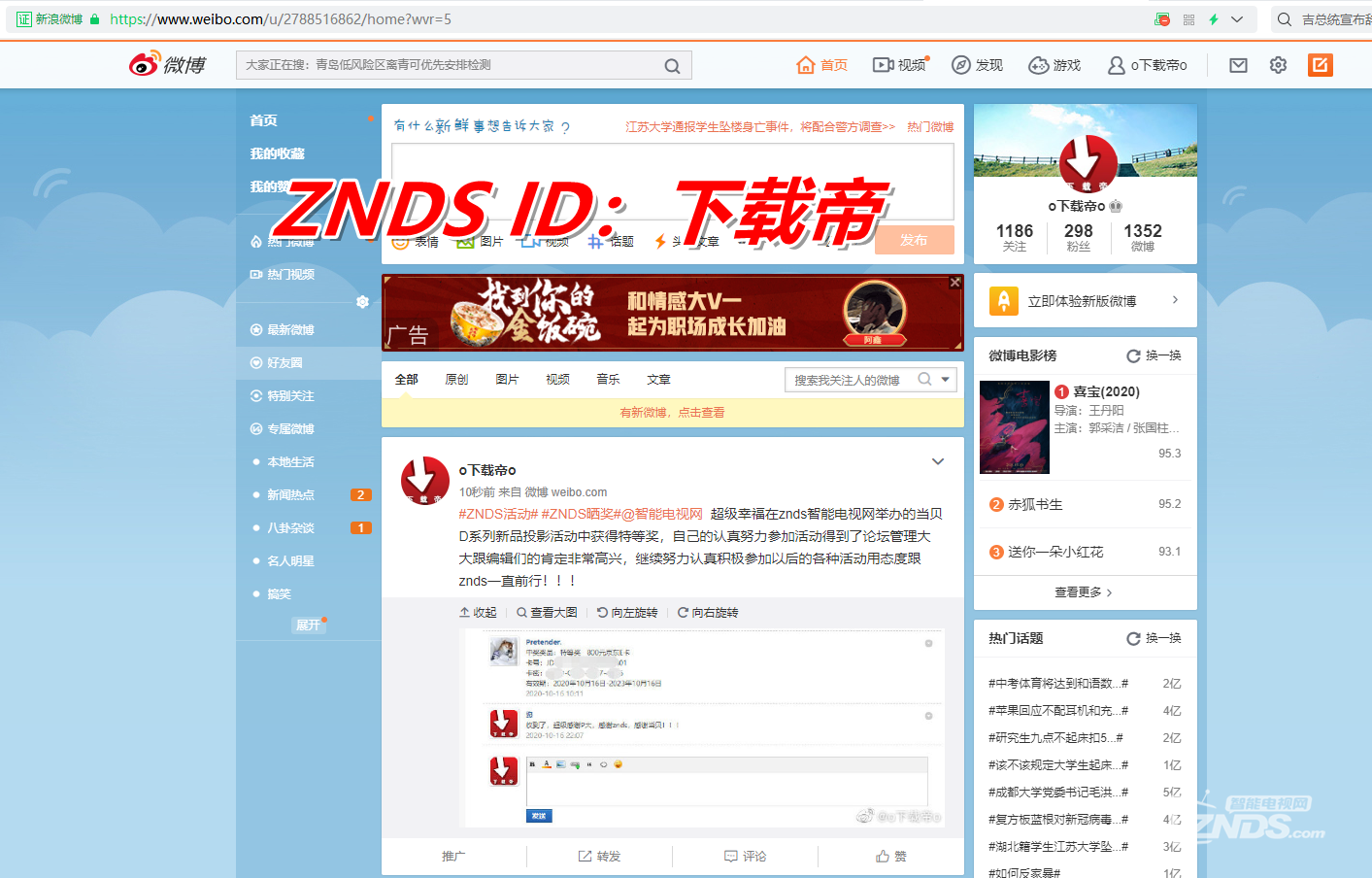The width and height of the screenshot is (1372, 878).
Task: Click 查看更多 under movie chart
Action: pyautogui.click(x=1085, y=592)
